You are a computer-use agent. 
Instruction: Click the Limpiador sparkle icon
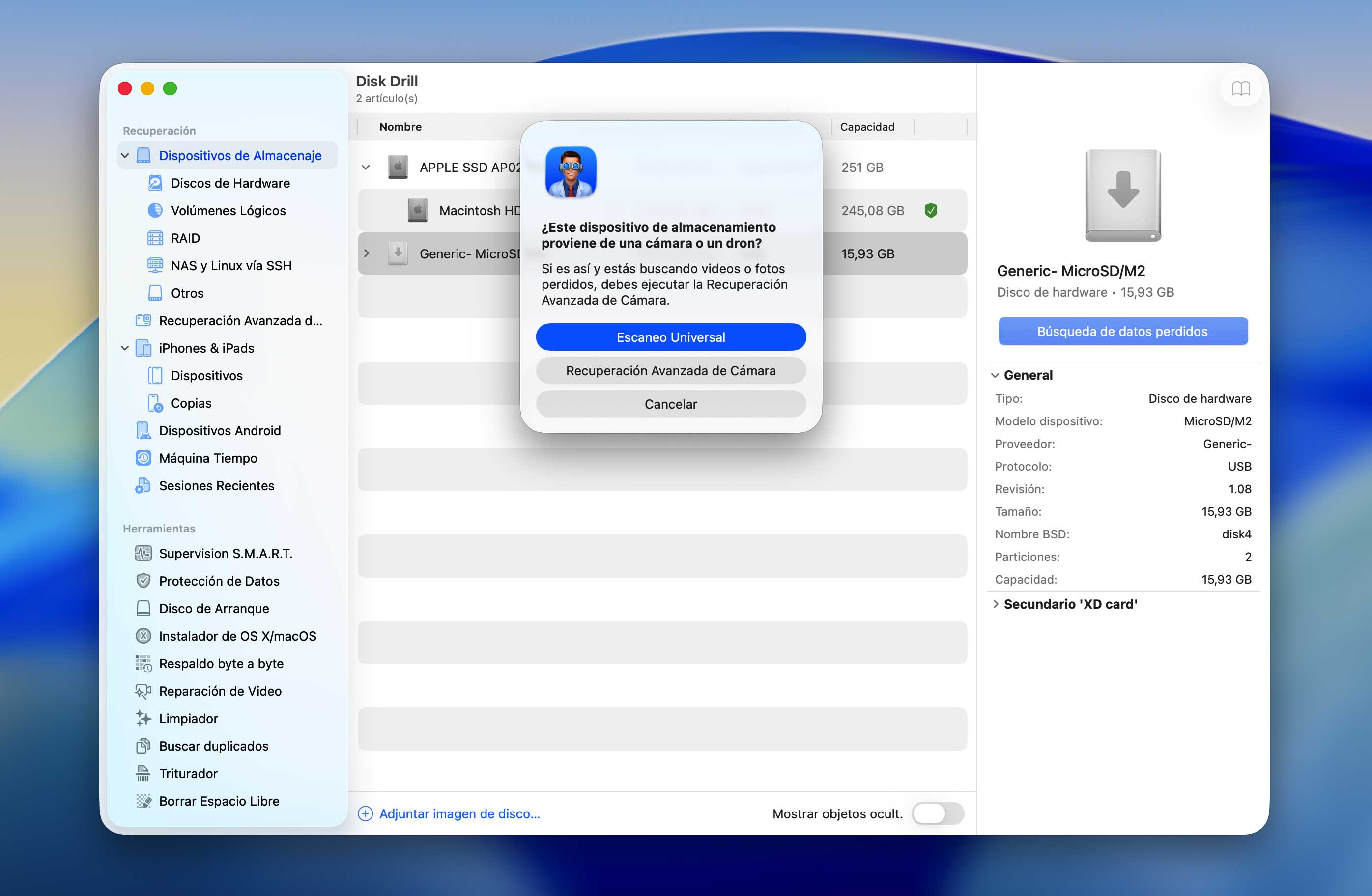click(x=143, y=718)
